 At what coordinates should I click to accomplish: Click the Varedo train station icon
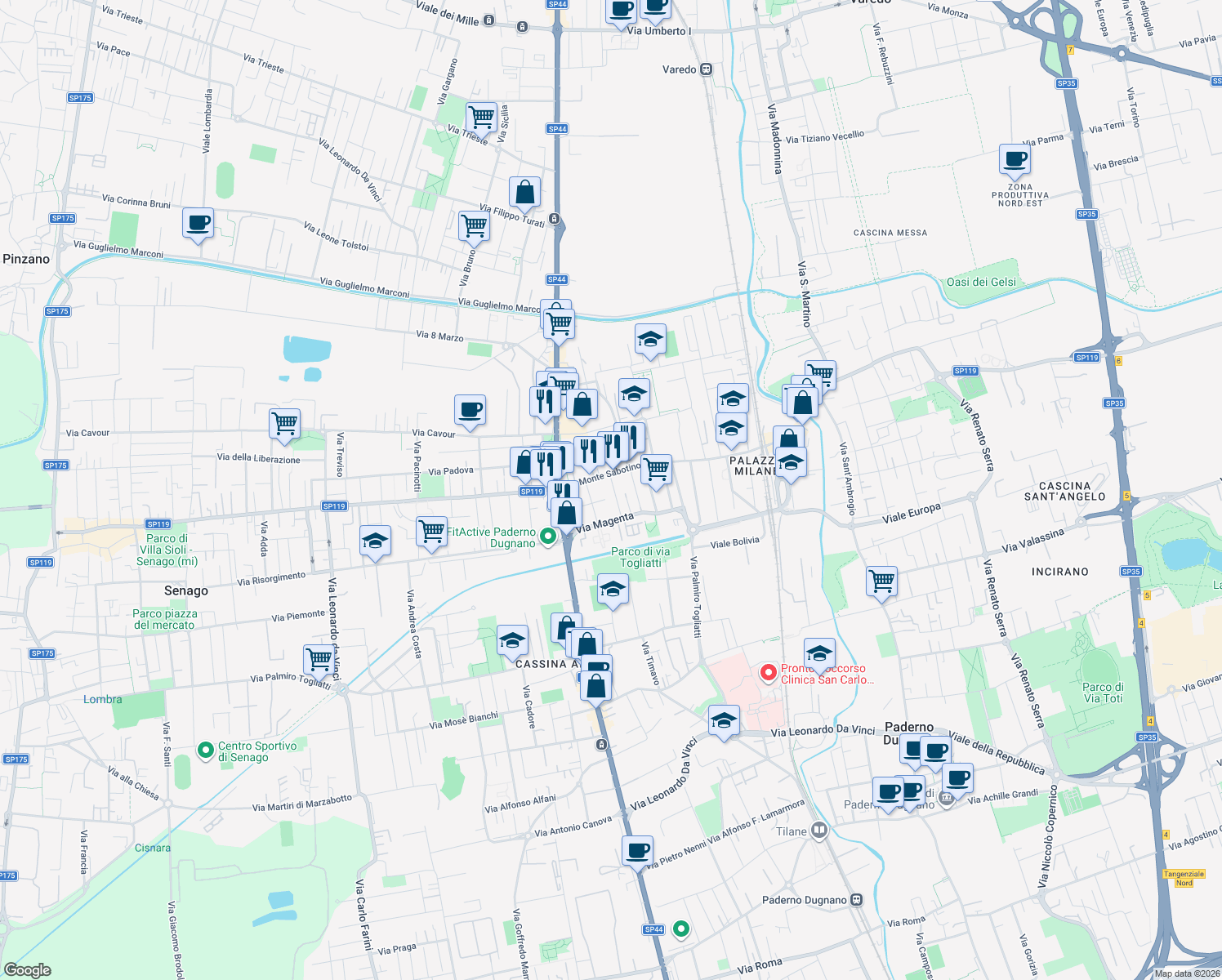(707, 69)
